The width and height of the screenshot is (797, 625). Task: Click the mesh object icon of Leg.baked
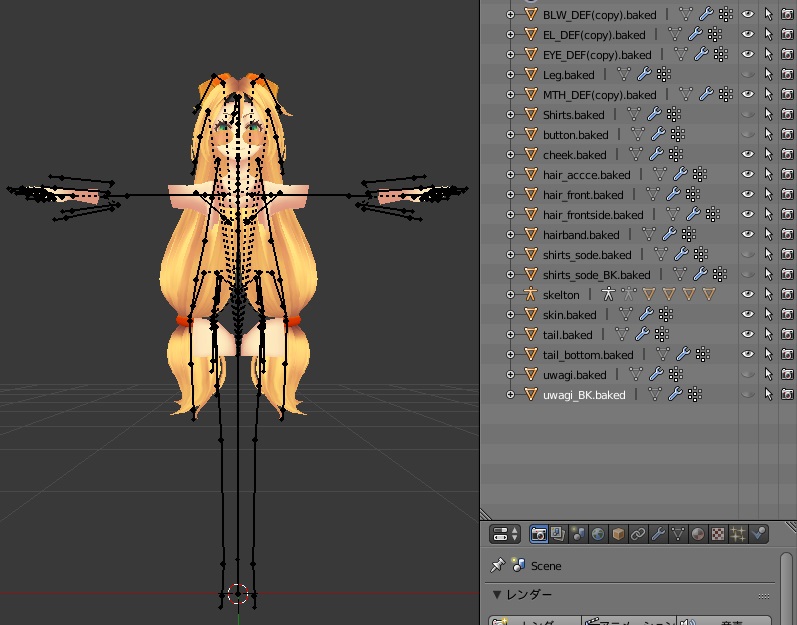(x=530, y=74)
